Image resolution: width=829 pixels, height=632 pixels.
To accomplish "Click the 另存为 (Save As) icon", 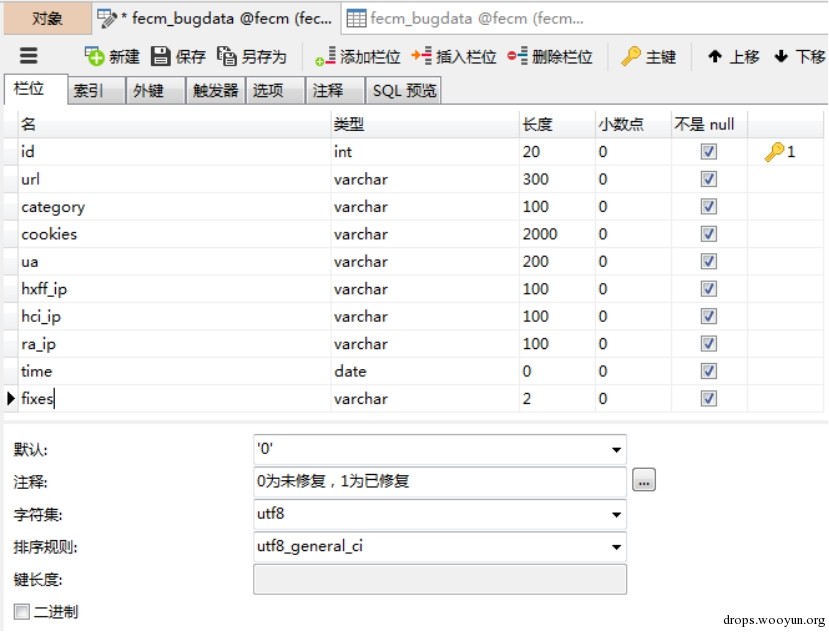I will tap(226, 56).
